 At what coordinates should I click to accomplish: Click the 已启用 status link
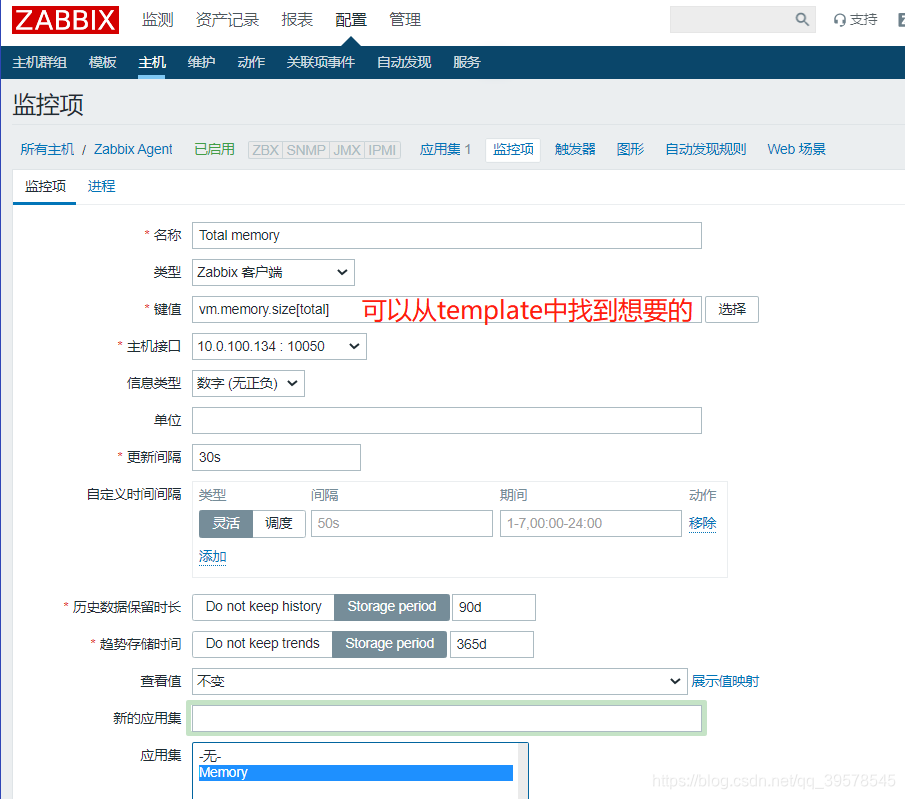[x=215, y=150]
